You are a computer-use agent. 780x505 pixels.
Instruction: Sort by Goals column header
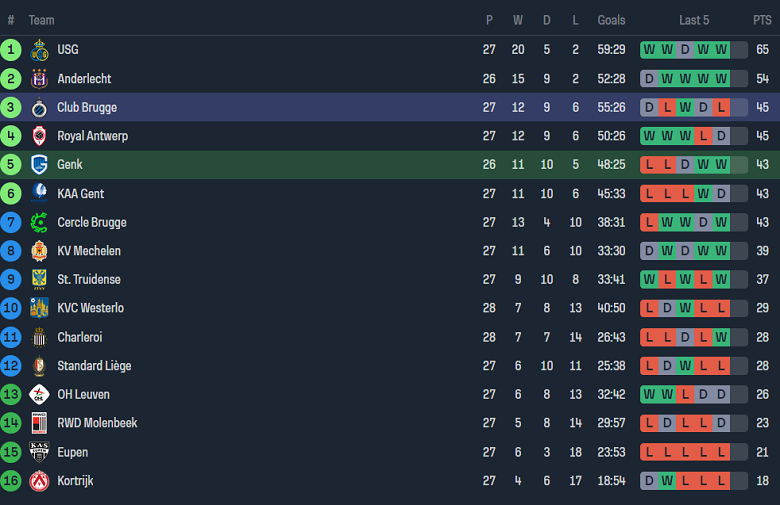[611, 20]
